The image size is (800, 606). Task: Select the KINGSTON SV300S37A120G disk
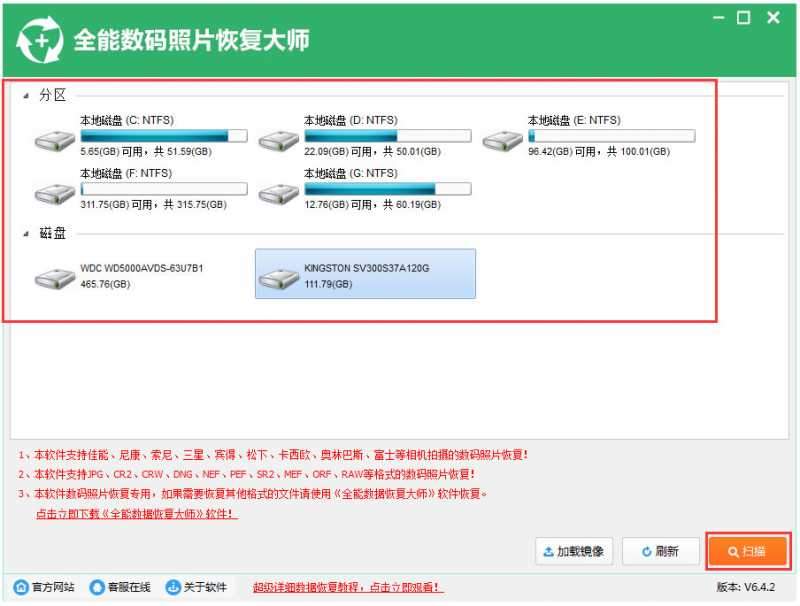pyautogui.click(x=365, y=274)
